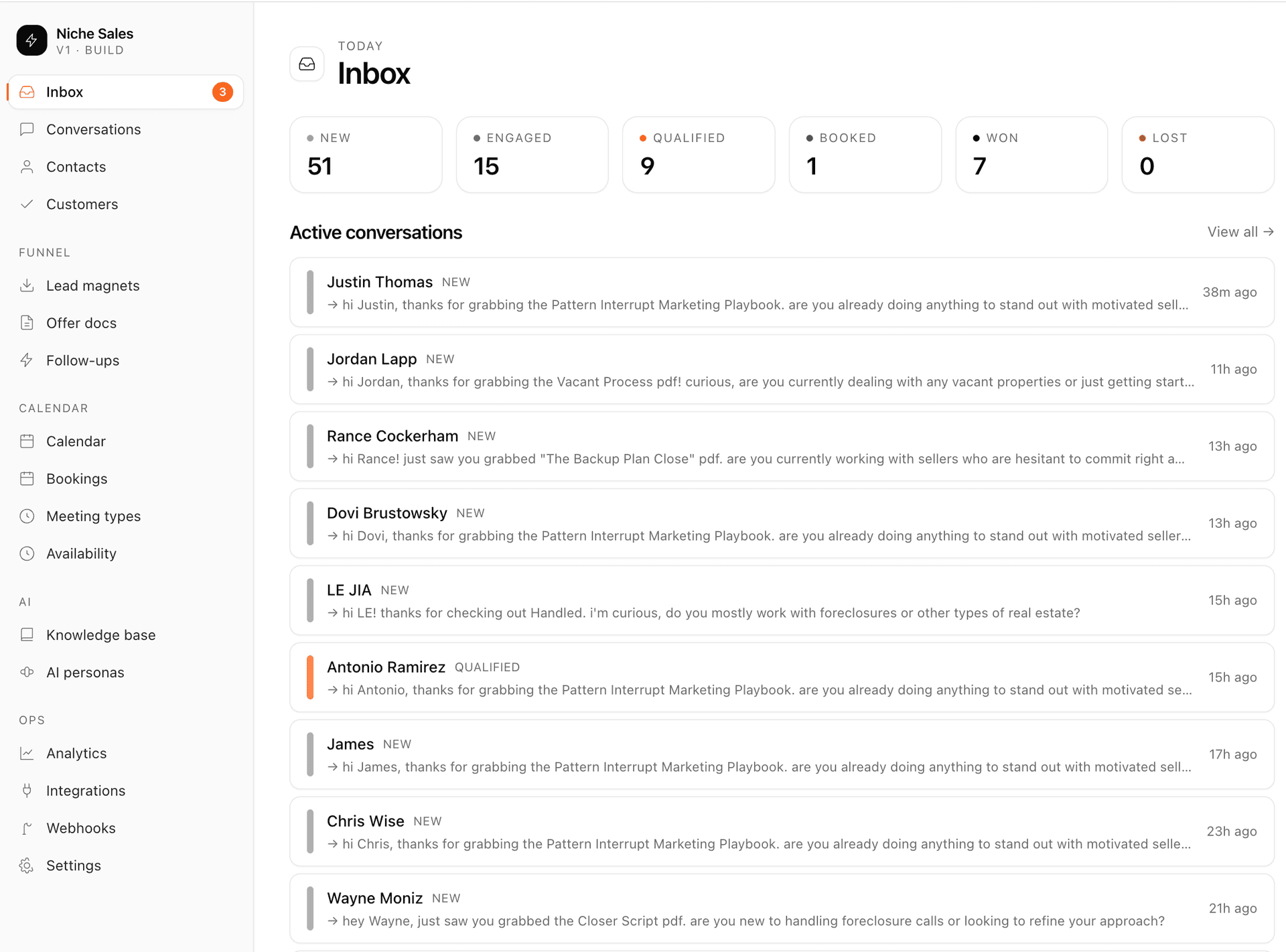The width and height of the screenshot is (1286, 952).
Task: Open Rance Cockerham conversation row
Action: pyautogui.click(x=782, y=446)
